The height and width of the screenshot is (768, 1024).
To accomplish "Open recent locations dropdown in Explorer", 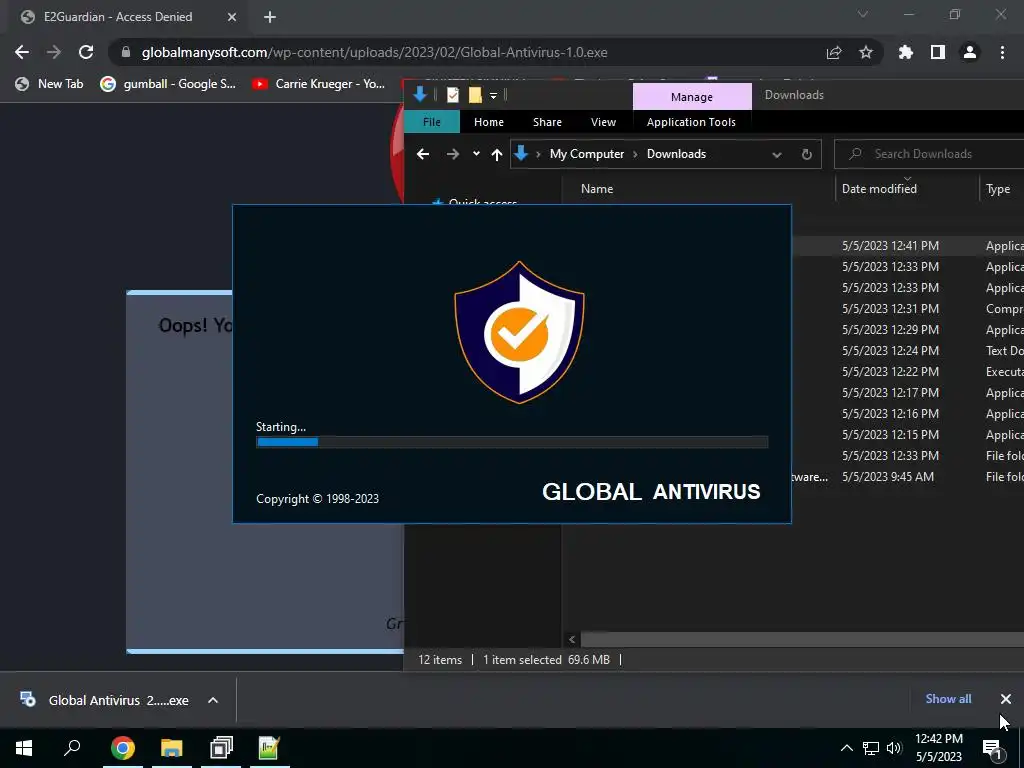I will 476,154.
